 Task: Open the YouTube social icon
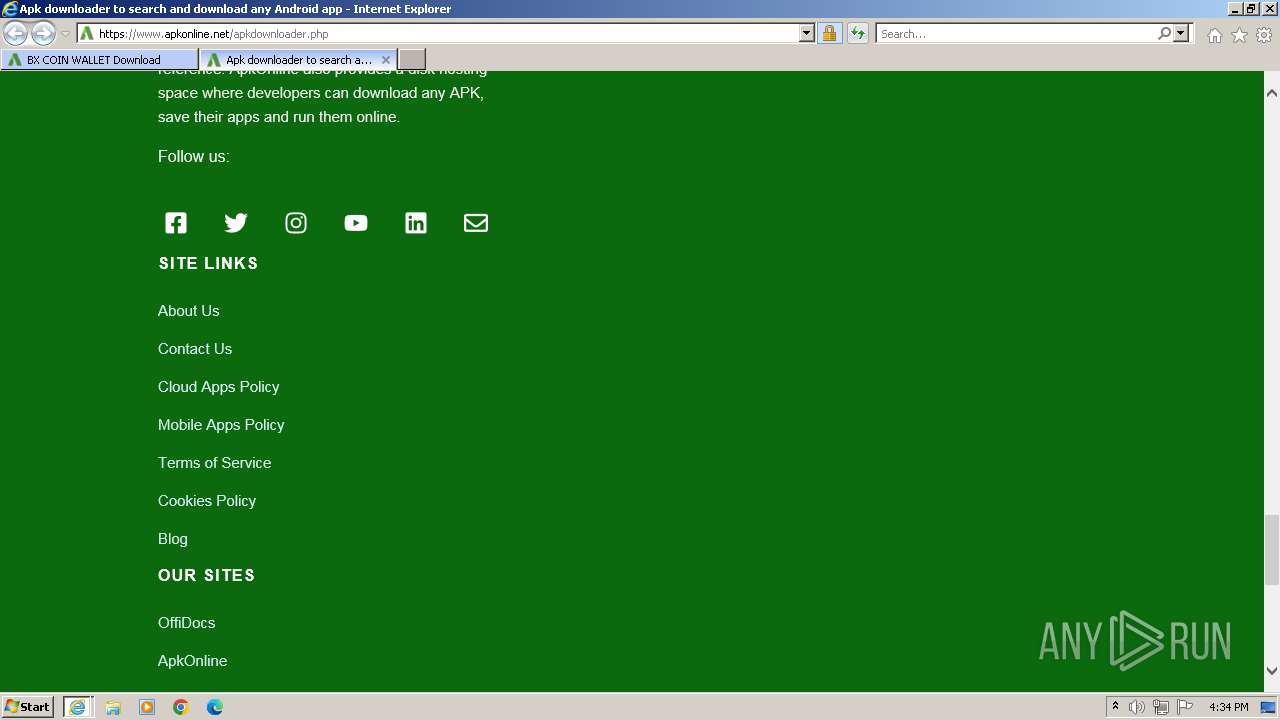tap(356, 223)
